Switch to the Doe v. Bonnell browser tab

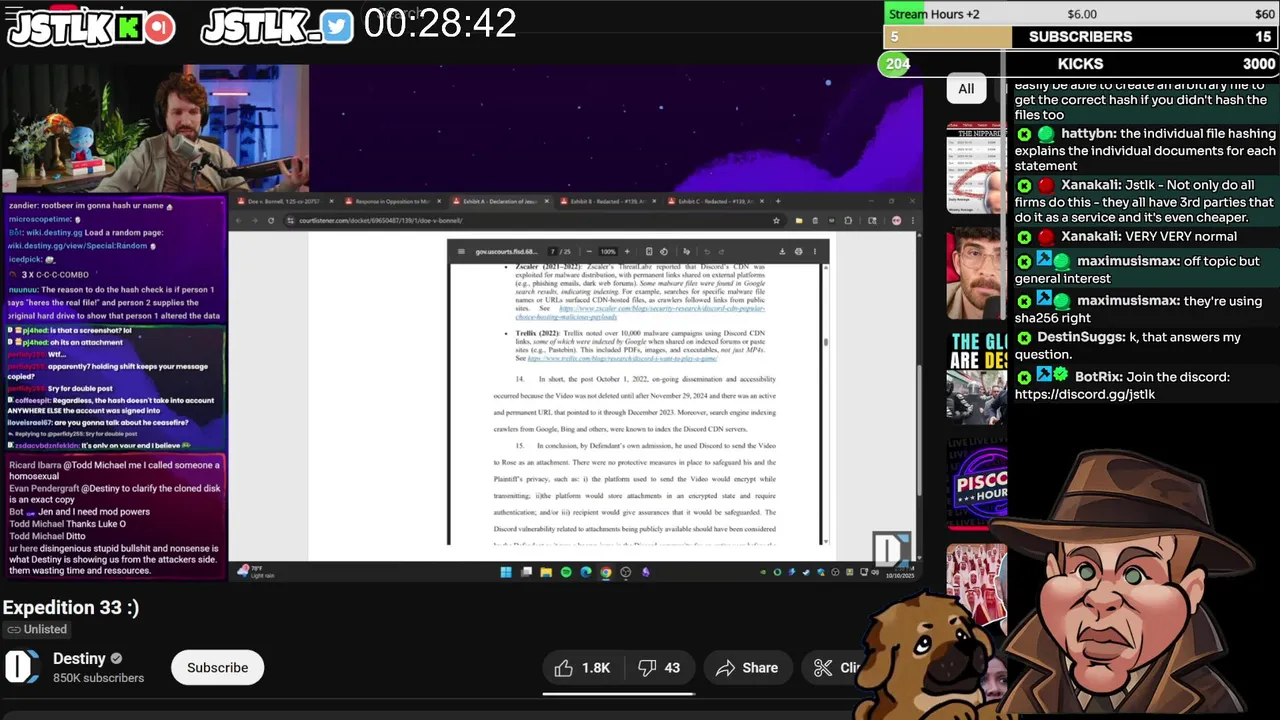[x=285, y=201]
